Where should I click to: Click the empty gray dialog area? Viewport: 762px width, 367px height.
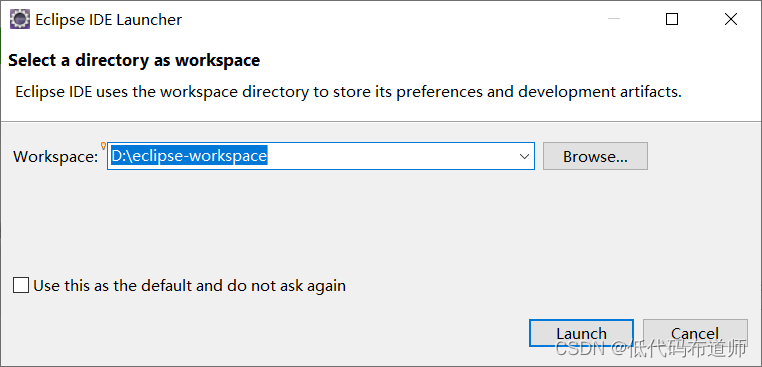click(x=379, y=224)
